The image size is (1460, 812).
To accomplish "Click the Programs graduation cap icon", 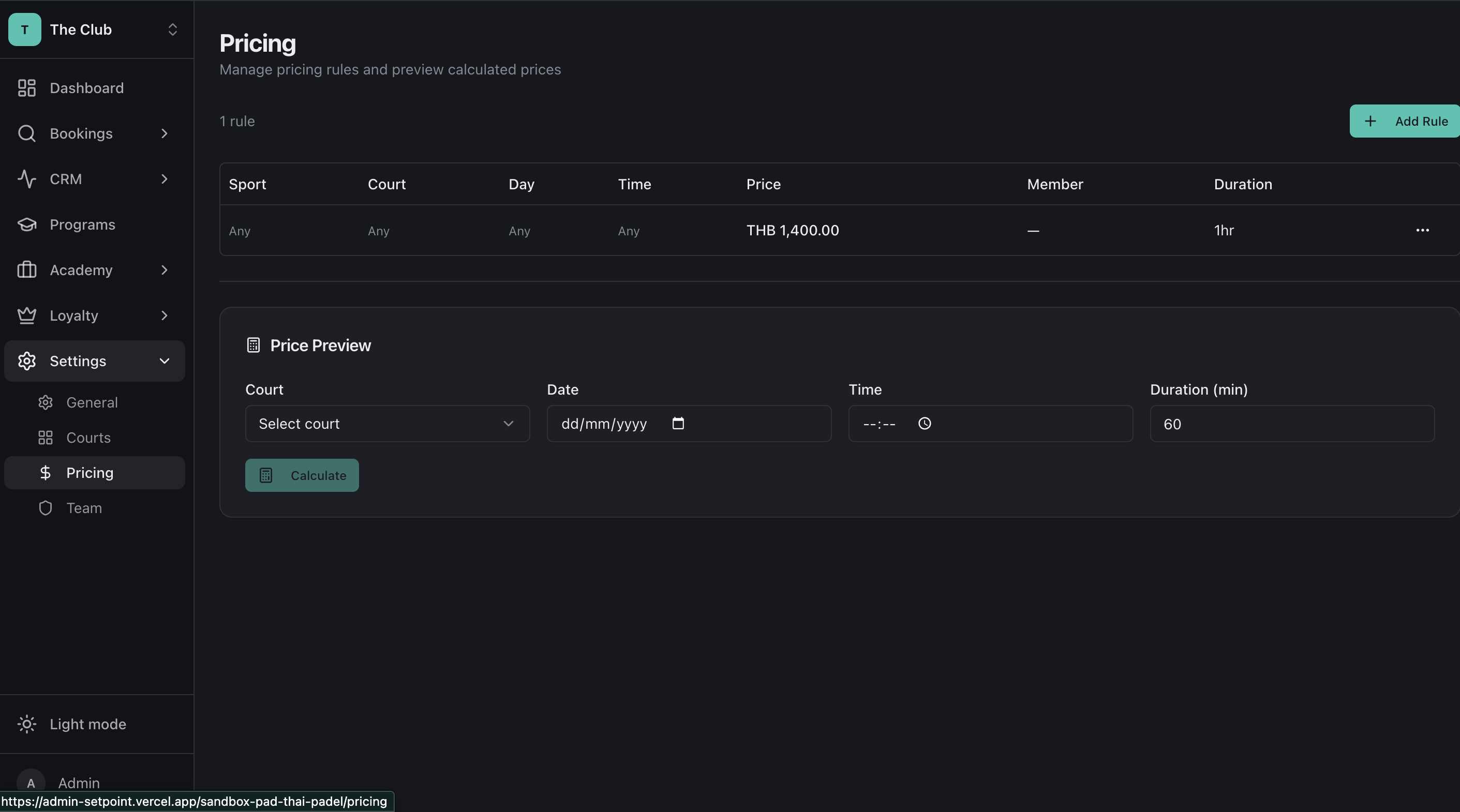I will click(x=26, y=224).
